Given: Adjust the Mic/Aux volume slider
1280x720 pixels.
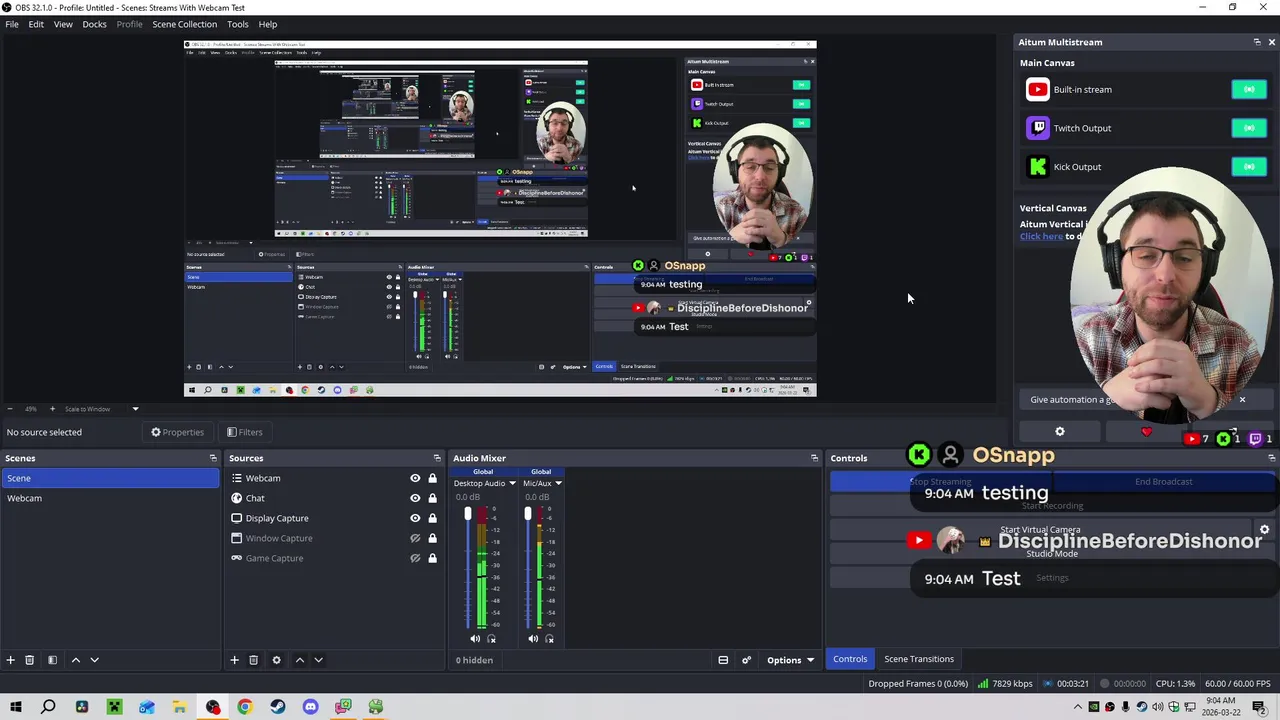Looking at the screenshot, I should click(x=528, y=514).
